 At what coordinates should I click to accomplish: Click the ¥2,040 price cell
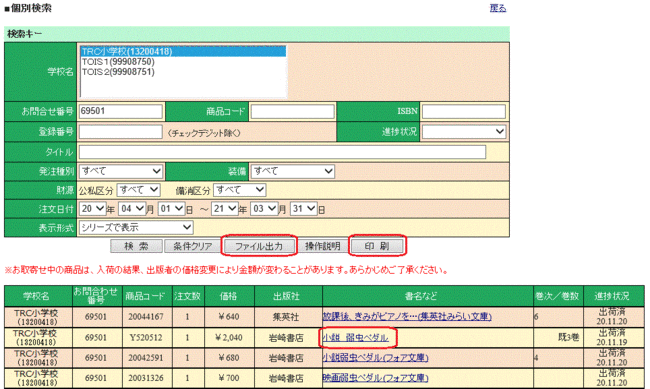(228, 338)
